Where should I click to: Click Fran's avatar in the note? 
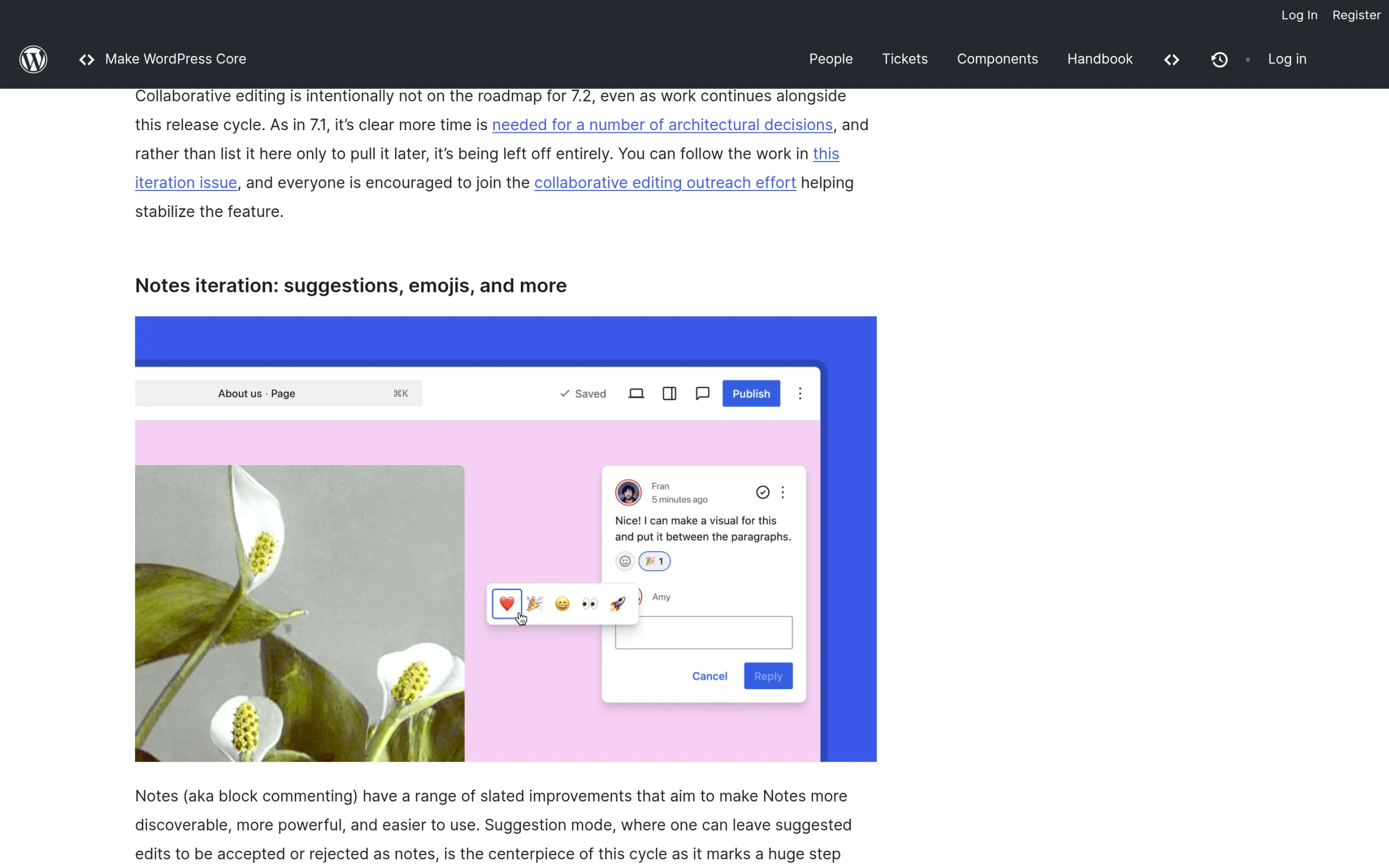[x=628, y=493]
